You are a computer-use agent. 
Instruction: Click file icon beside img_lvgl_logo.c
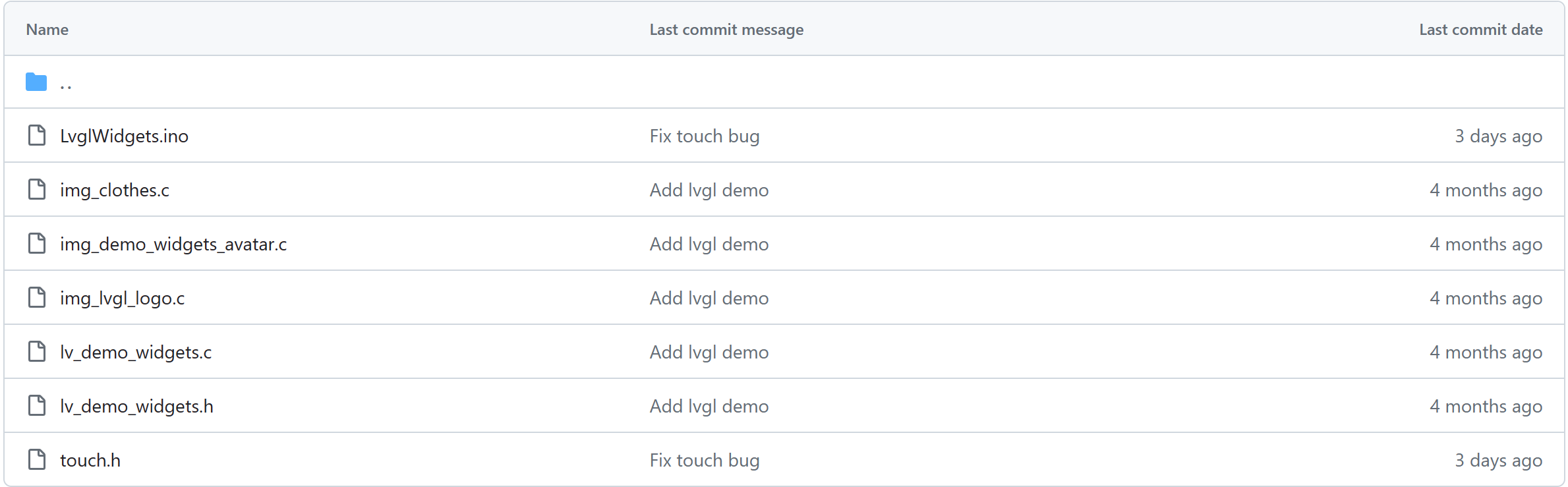point(37,297)
